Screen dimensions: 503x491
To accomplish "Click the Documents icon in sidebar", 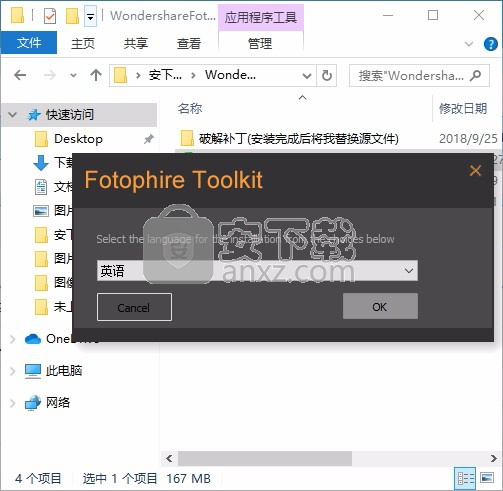I will pyautogui.click(x=41, y=187).
